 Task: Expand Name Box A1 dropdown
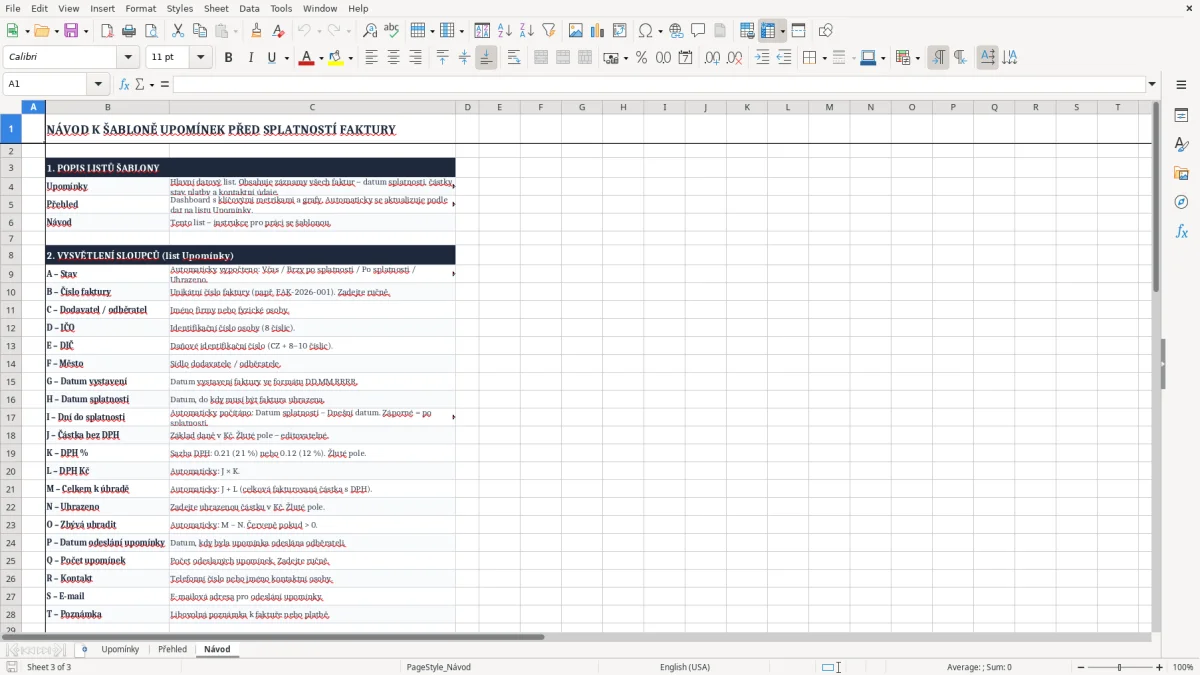click(x=98, y=84)
